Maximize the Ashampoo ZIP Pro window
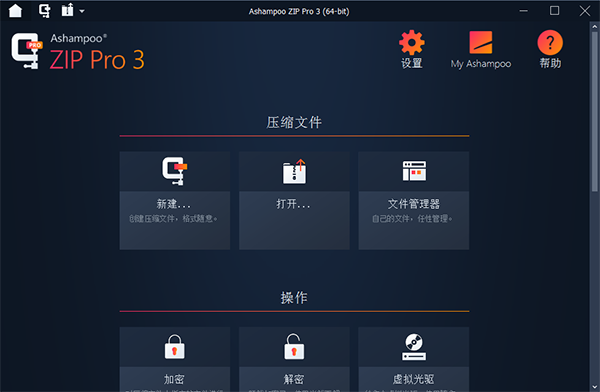 [x=554, y=11]
